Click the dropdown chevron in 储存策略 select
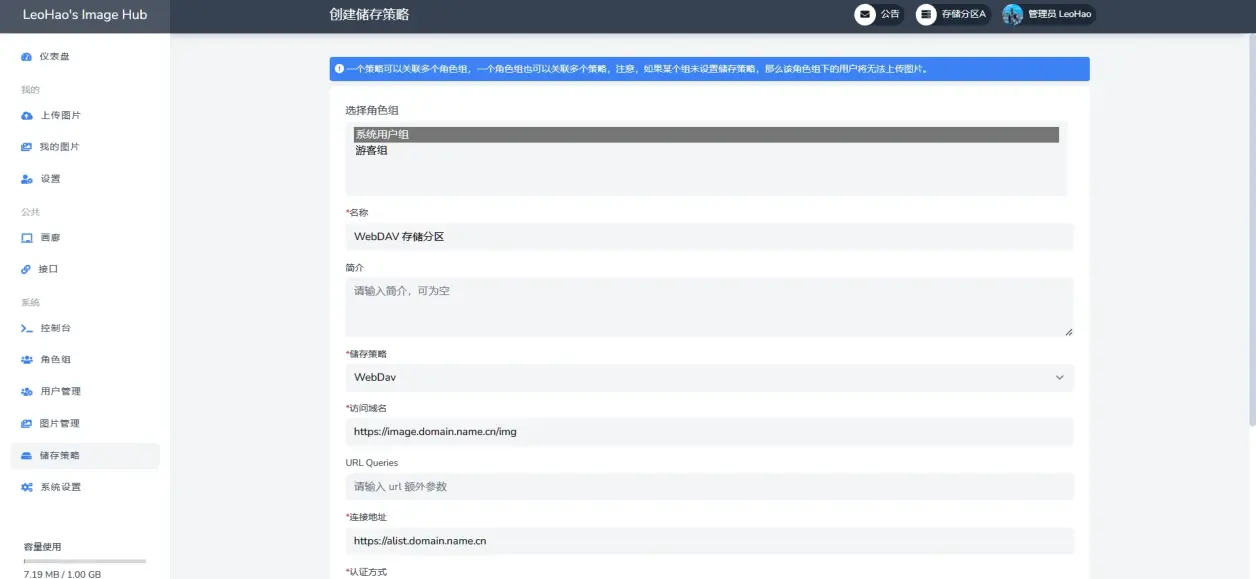The width and height of the screenshot is (1256, 579). pyautogui.click(x=1060, y=378)
